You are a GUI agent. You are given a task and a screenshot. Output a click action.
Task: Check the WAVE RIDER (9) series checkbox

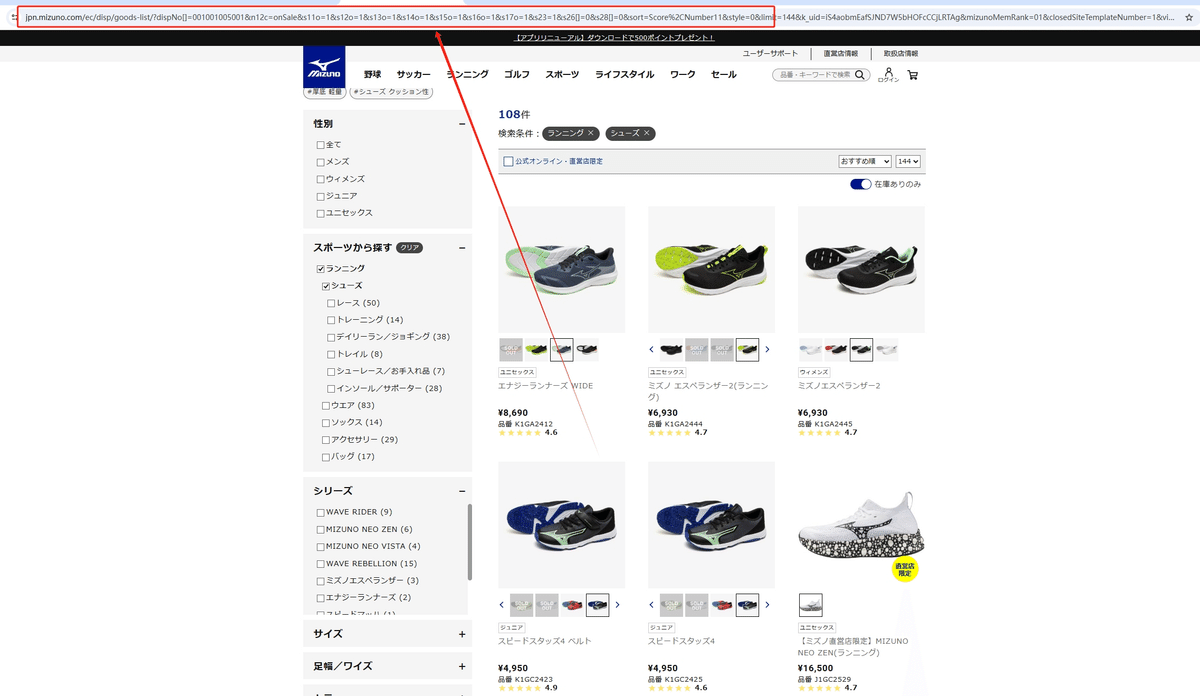321,513
